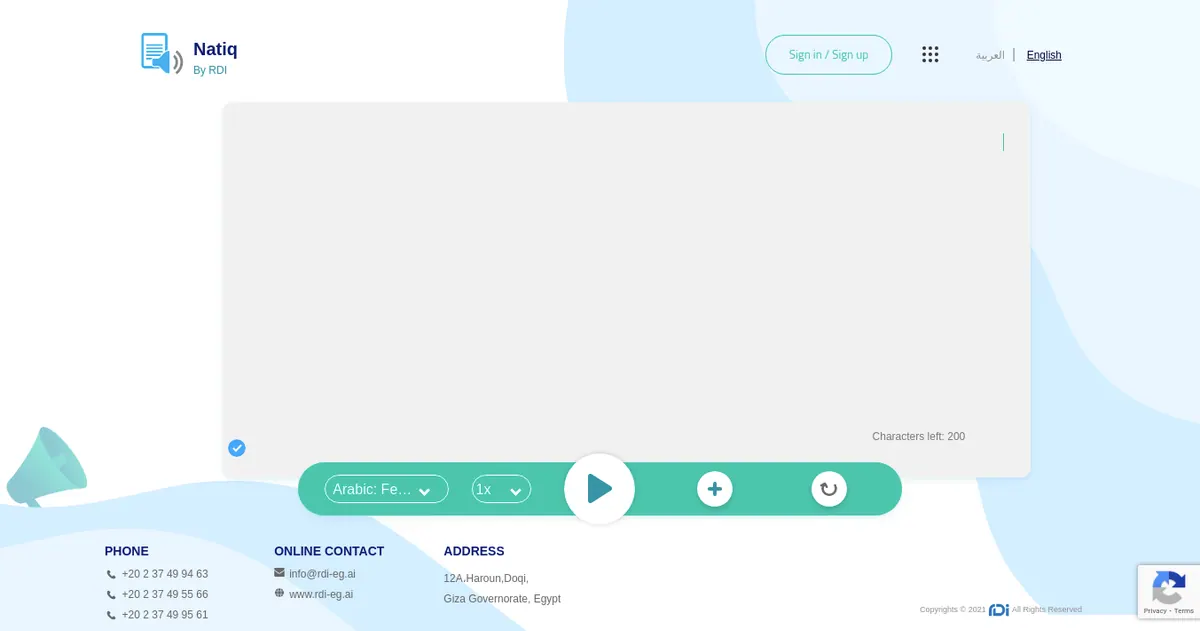
Task: Open the Arabic voice selection dropdown
Action: point(386,489)
